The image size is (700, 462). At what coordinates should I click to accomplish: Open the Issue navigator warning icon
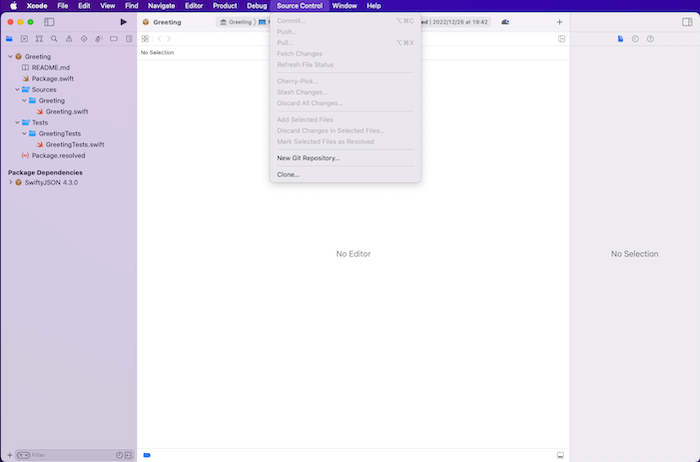(69, 39)
